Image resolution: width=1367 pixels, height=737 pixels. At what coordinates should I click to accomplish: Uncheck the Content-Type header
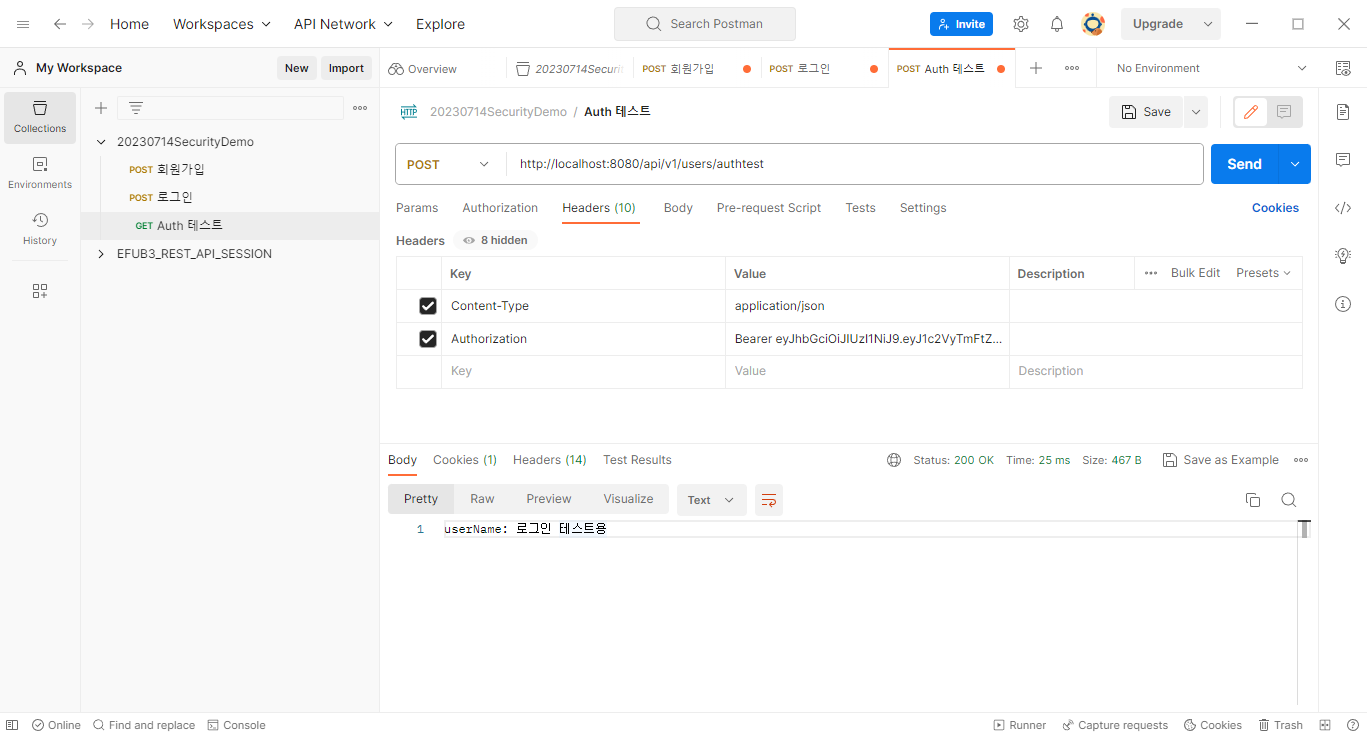coord(428,306)
